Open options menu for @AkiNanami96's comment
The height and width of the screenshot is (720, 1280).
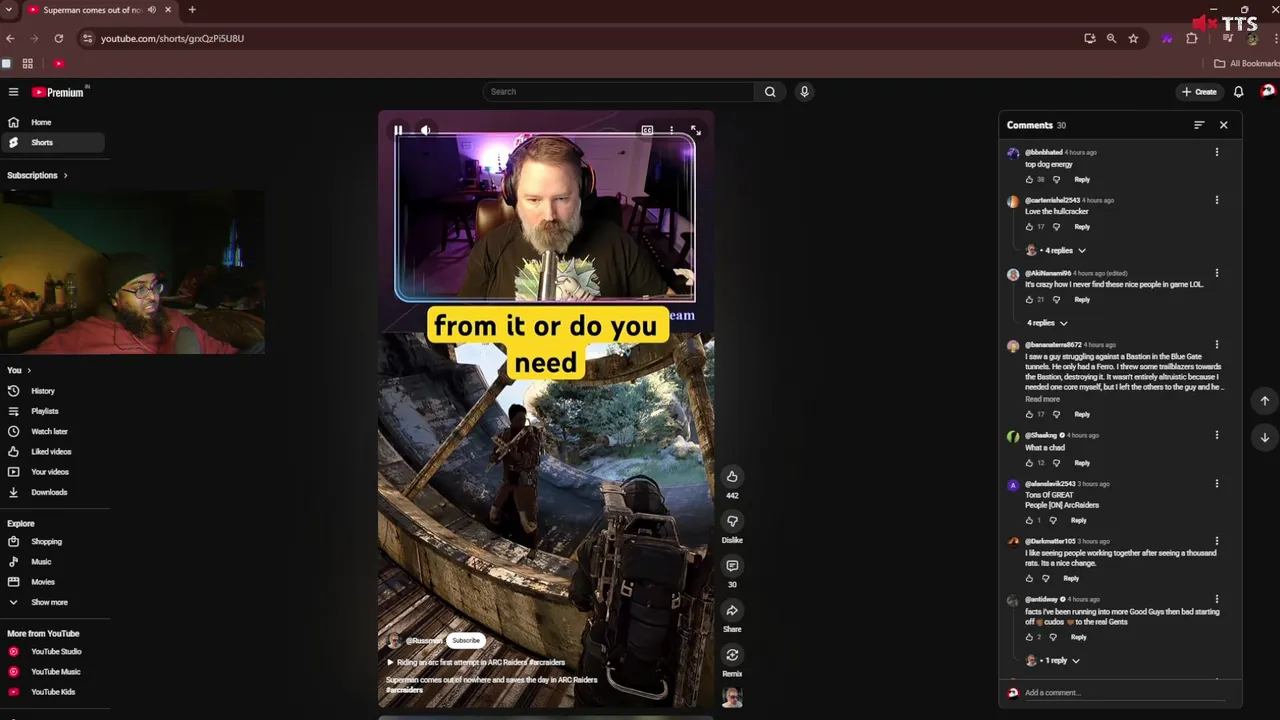[x=1216, y=272]
